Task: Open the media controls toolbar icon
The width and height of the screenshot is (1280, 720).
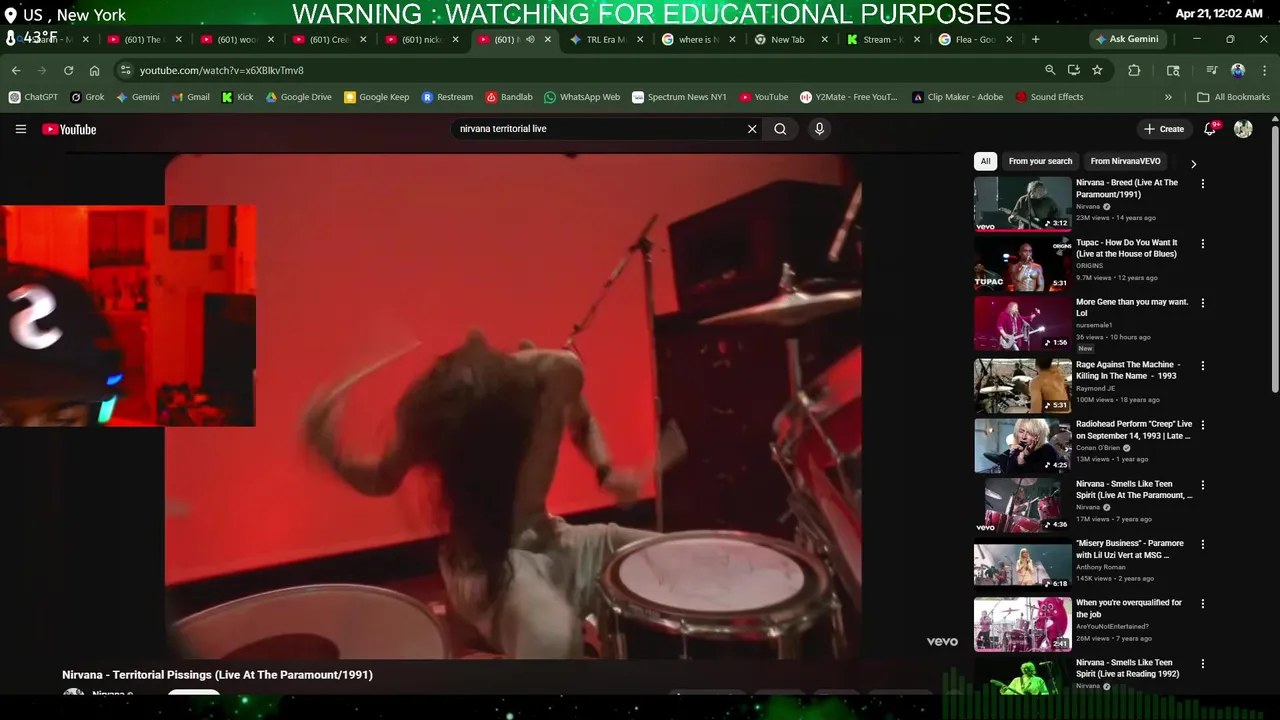Action: point(1211,70)
